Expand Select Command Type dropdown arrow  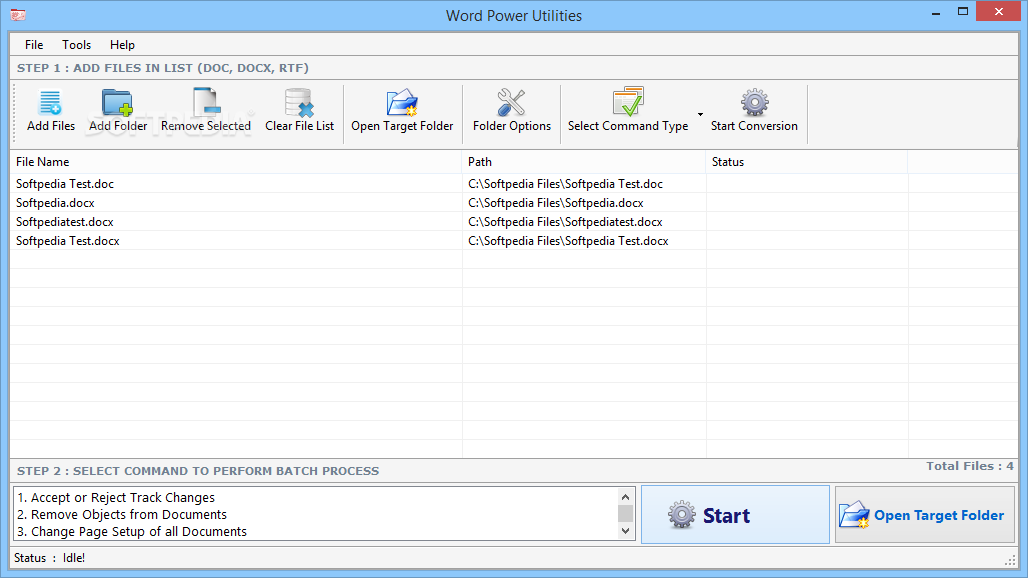pyautogui.click(x=700, y=114)
